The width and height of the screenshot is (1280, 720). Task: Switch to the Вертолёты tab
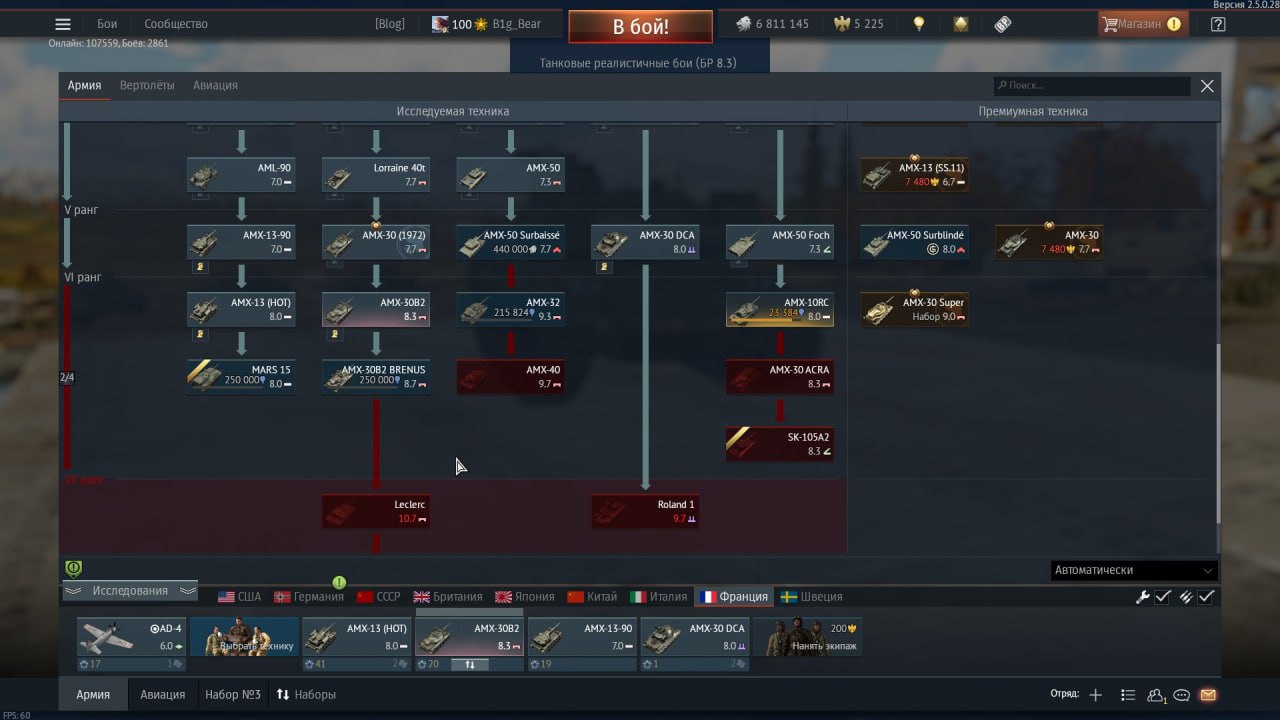click(x=147, y=85)
